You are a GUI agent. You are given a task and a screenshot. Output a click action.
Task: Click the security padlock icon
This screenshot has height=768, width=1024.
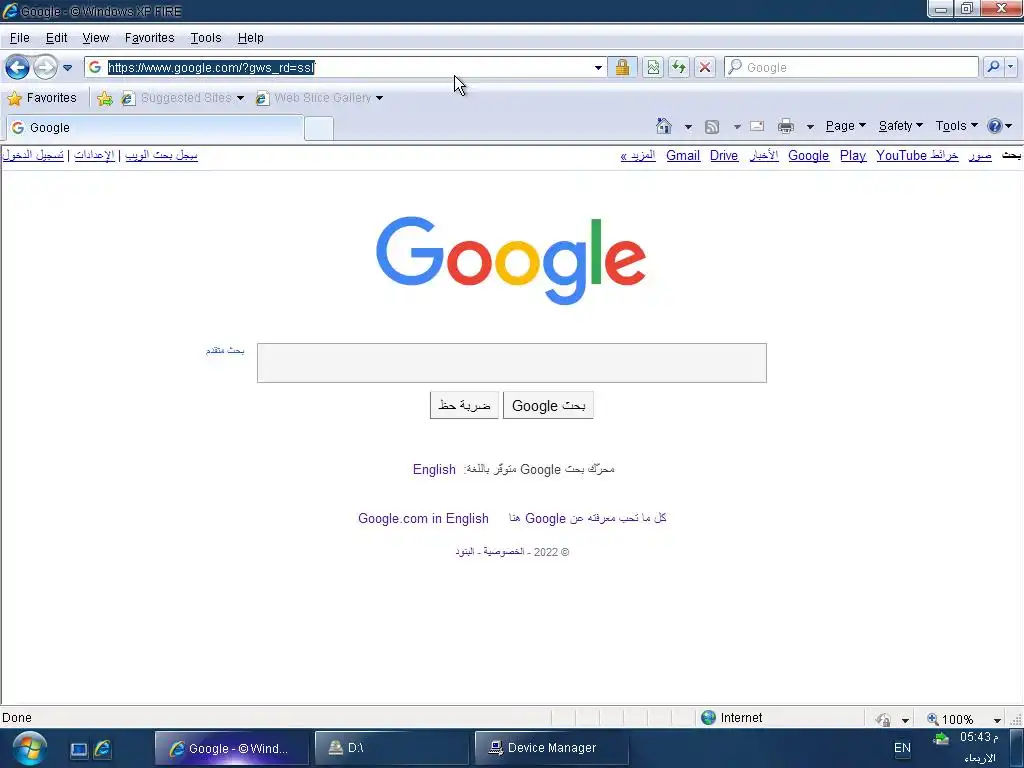coord(622,67)
